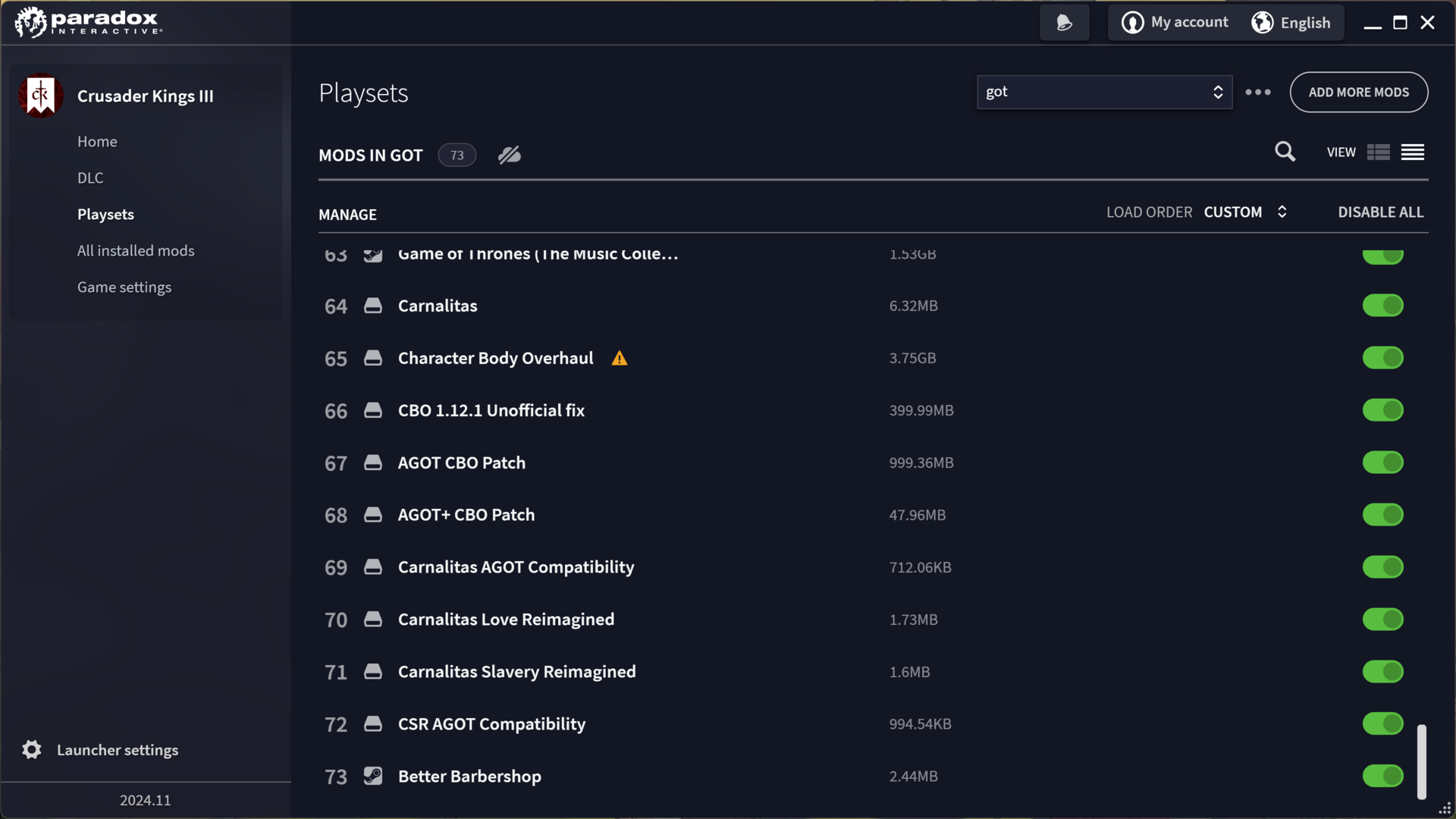Viewport: 1456px width, 819px height.
Task: Toggle off Character Body Overhaul
Action: 1382,358
